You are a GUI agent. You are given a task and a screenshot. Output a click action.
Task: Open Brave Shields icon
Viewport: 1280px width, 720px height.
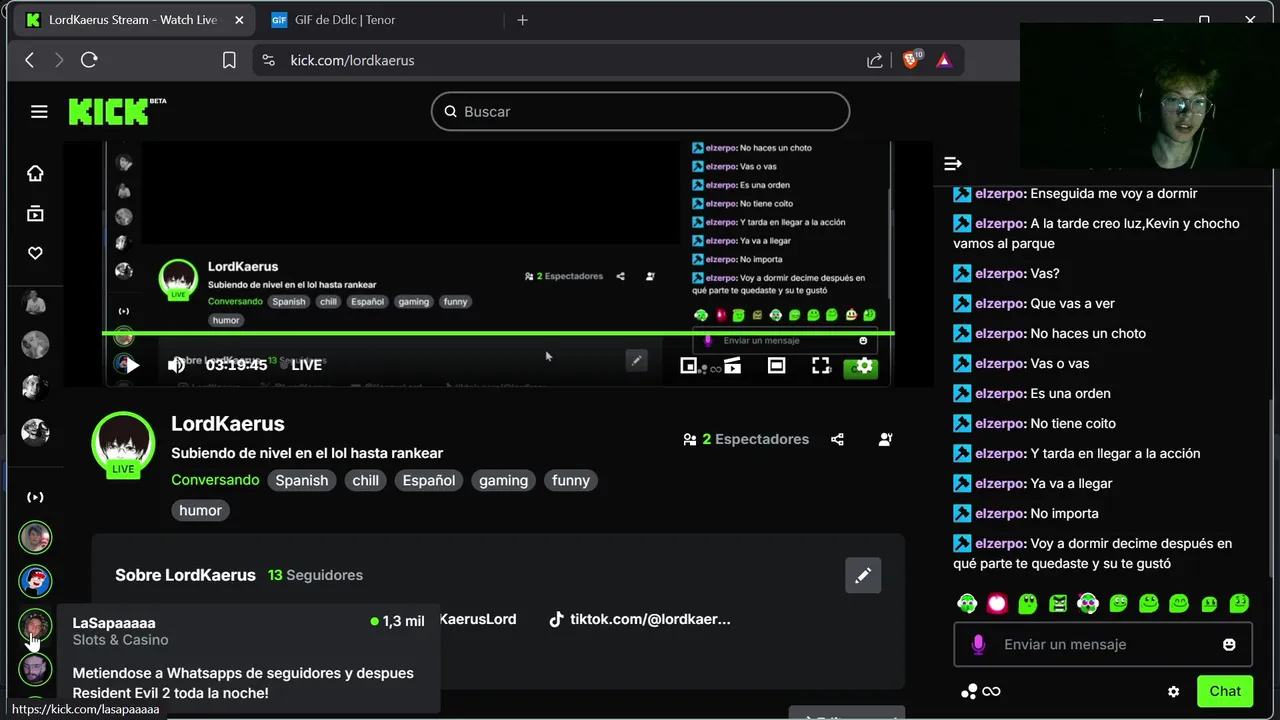pos(911,60)
